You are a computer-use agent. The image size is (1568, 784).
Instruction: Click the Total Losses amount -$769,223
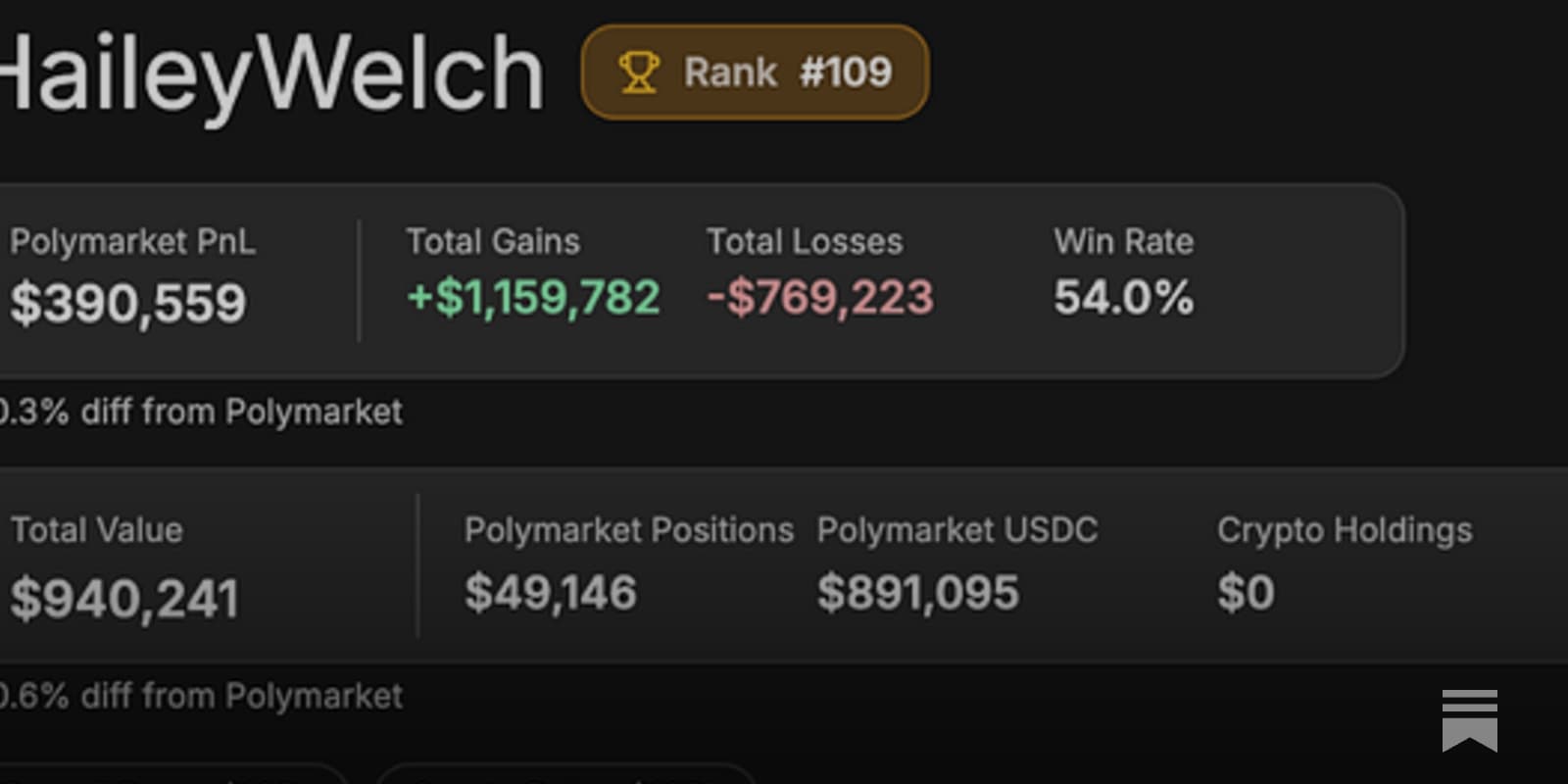(x=820, y=297)
